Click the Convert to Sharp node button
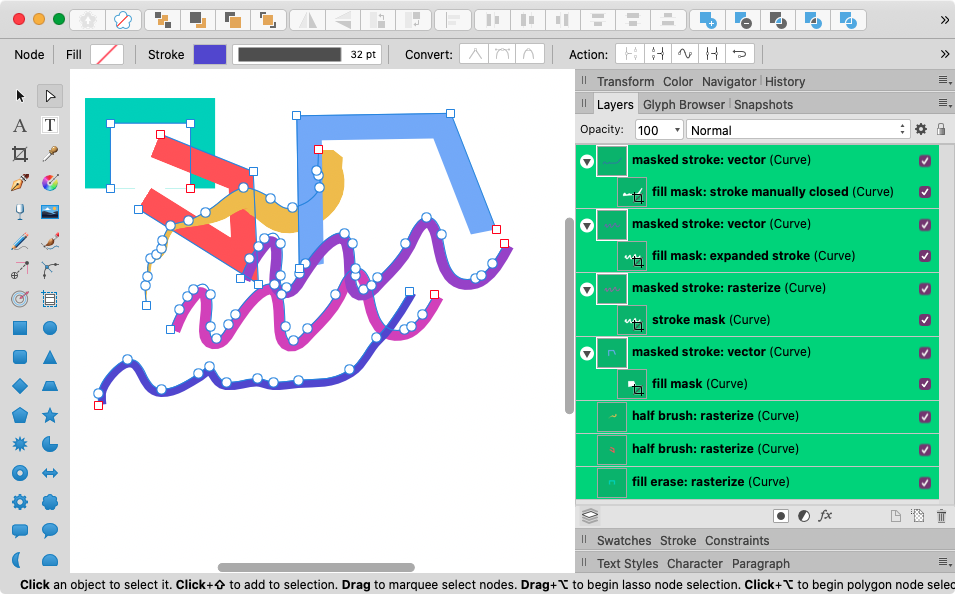955x594 pixels. tap(473, 54)
